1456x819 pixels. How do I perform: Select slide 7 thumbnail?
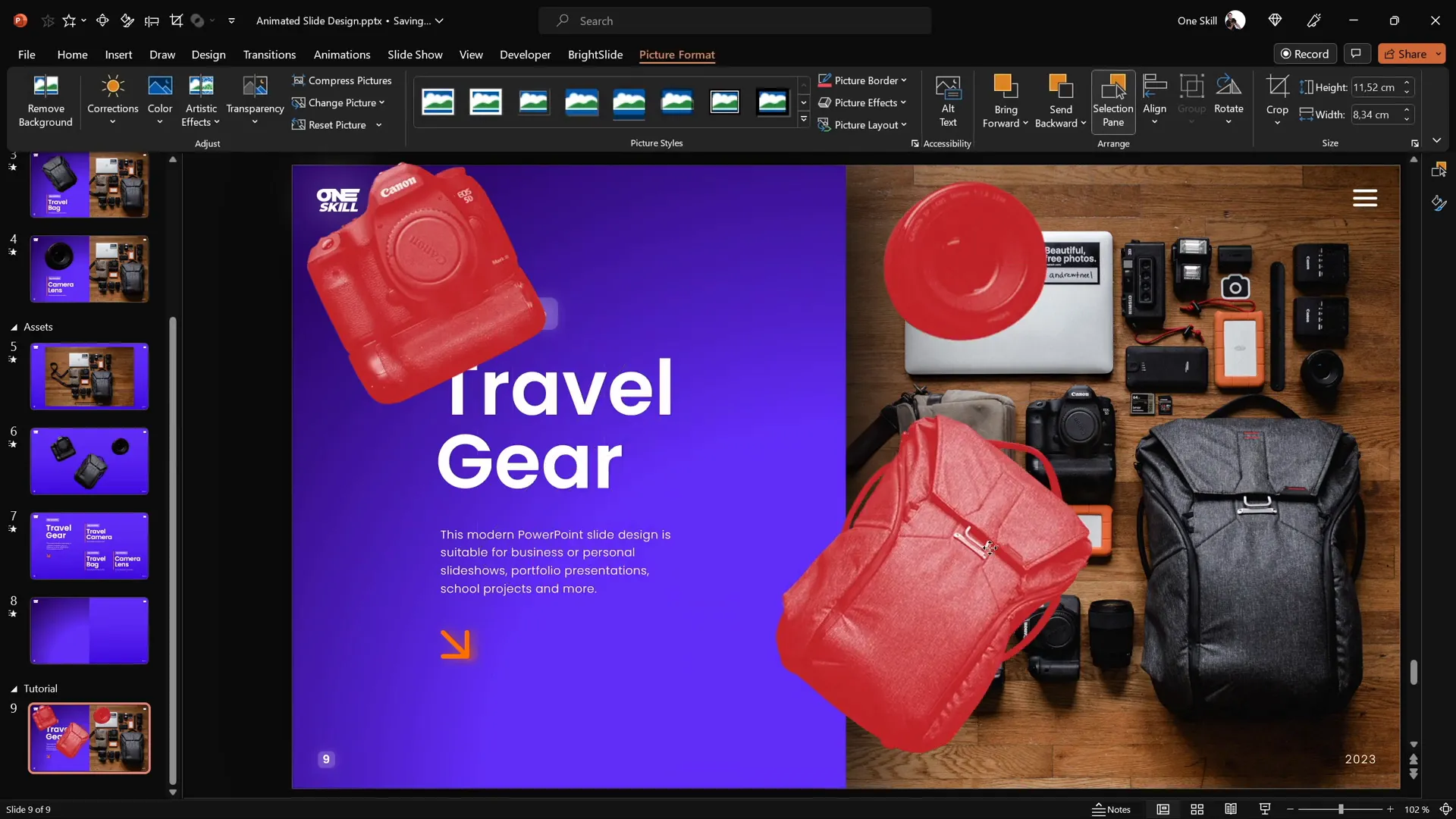click(89, 546)
